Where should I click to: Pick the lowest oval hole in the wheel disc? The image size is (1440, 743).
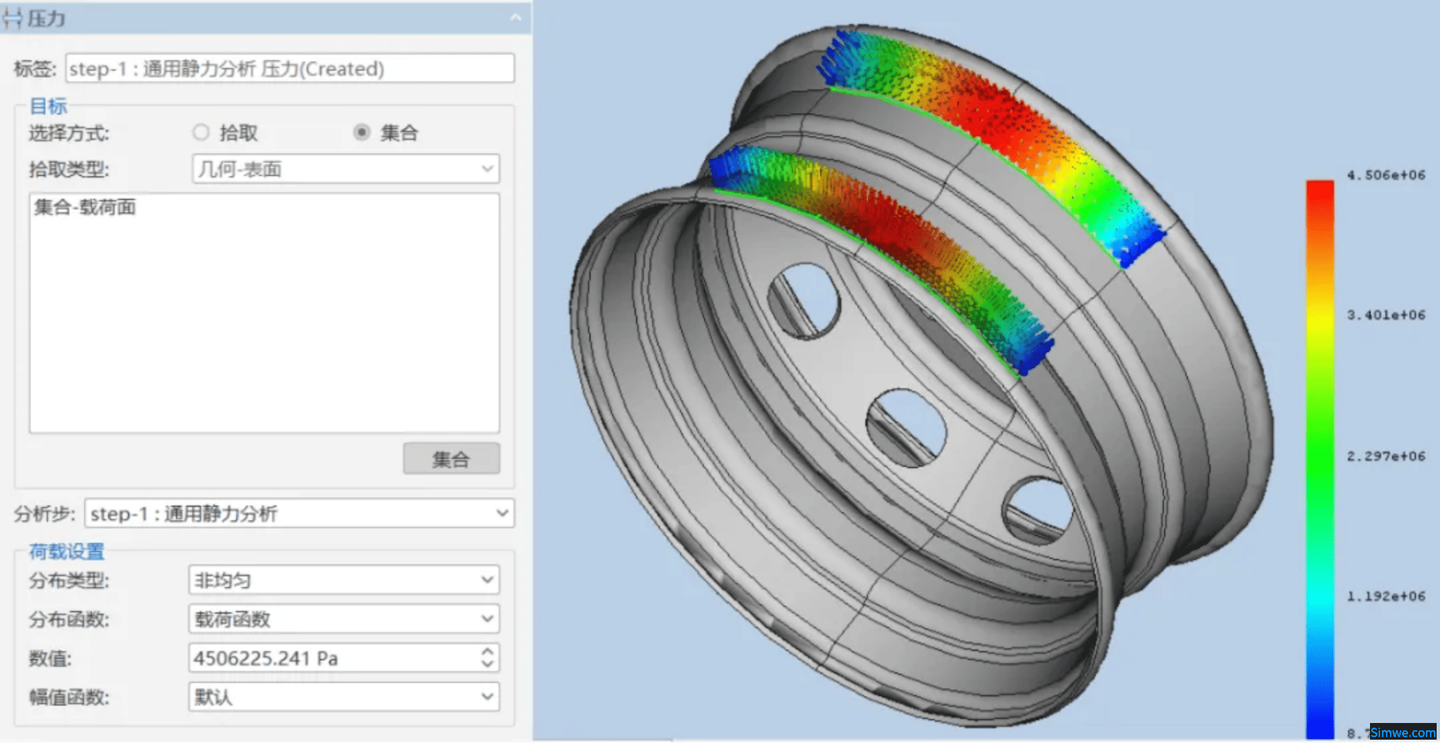click(x=1038, y=509)
